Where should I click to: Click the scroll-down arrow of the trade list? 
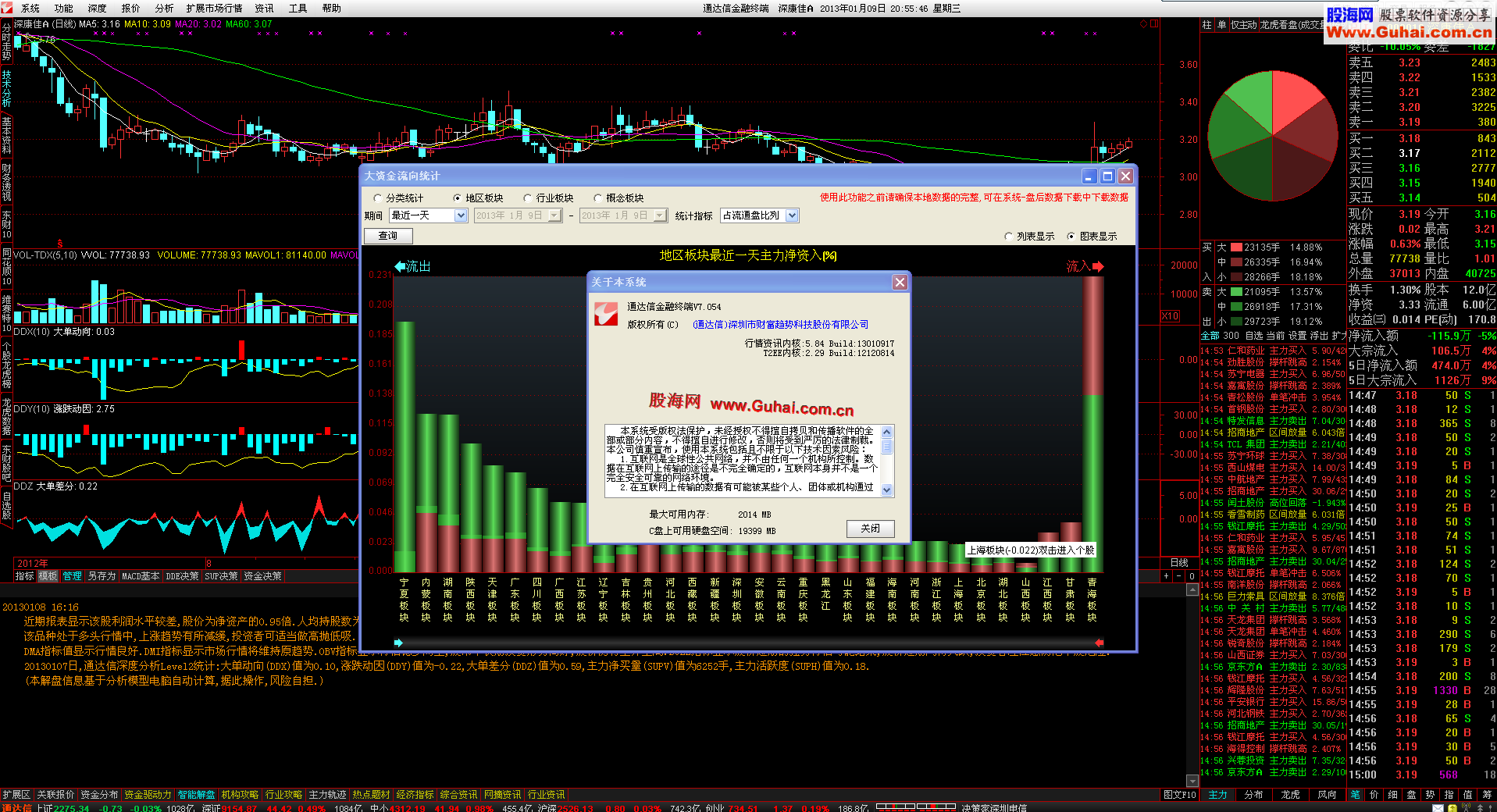[1192, 781]
